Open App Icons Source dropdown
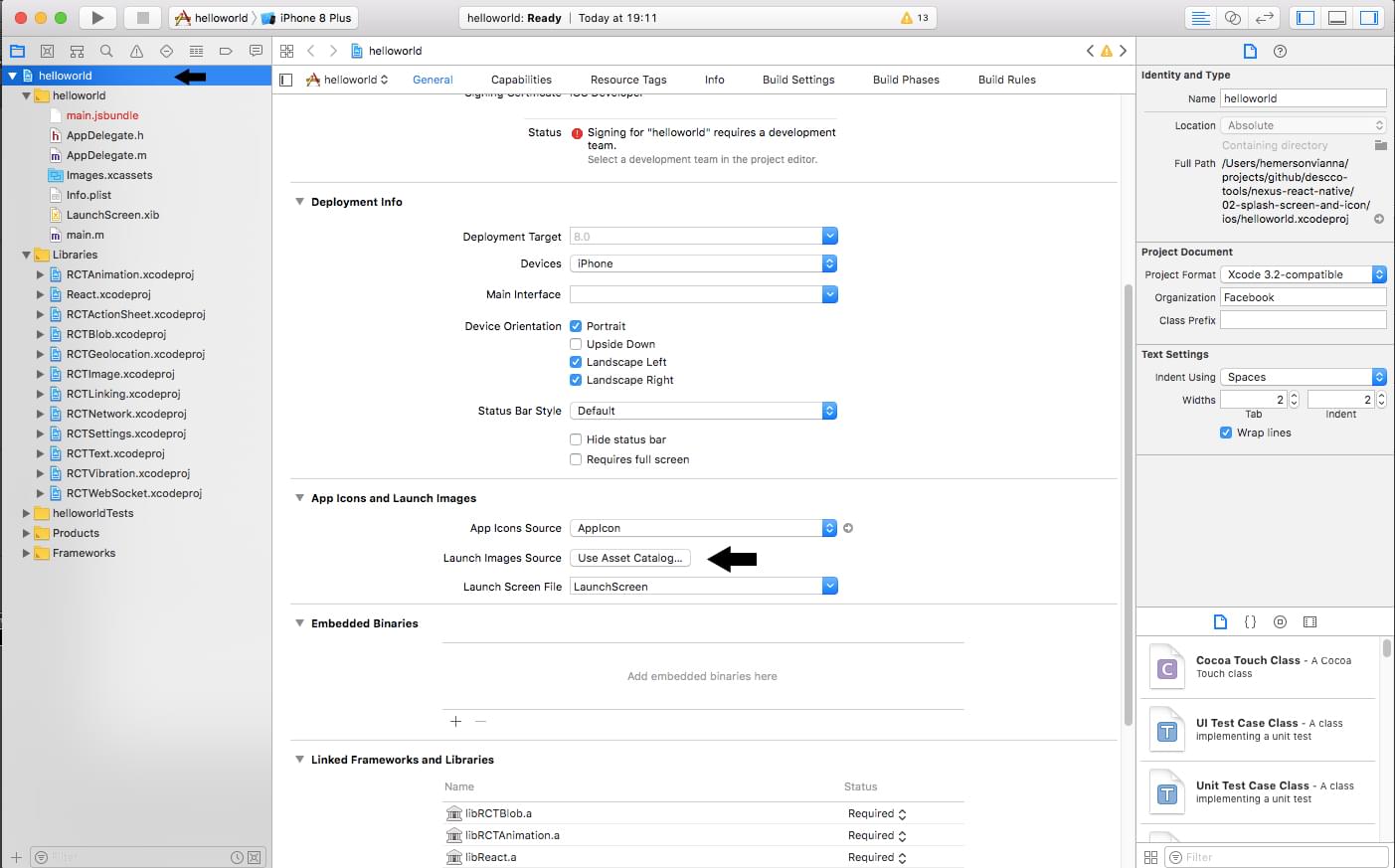Viewport: 1395px width, 868px height. pyautogui.click(x=704, y=528)
